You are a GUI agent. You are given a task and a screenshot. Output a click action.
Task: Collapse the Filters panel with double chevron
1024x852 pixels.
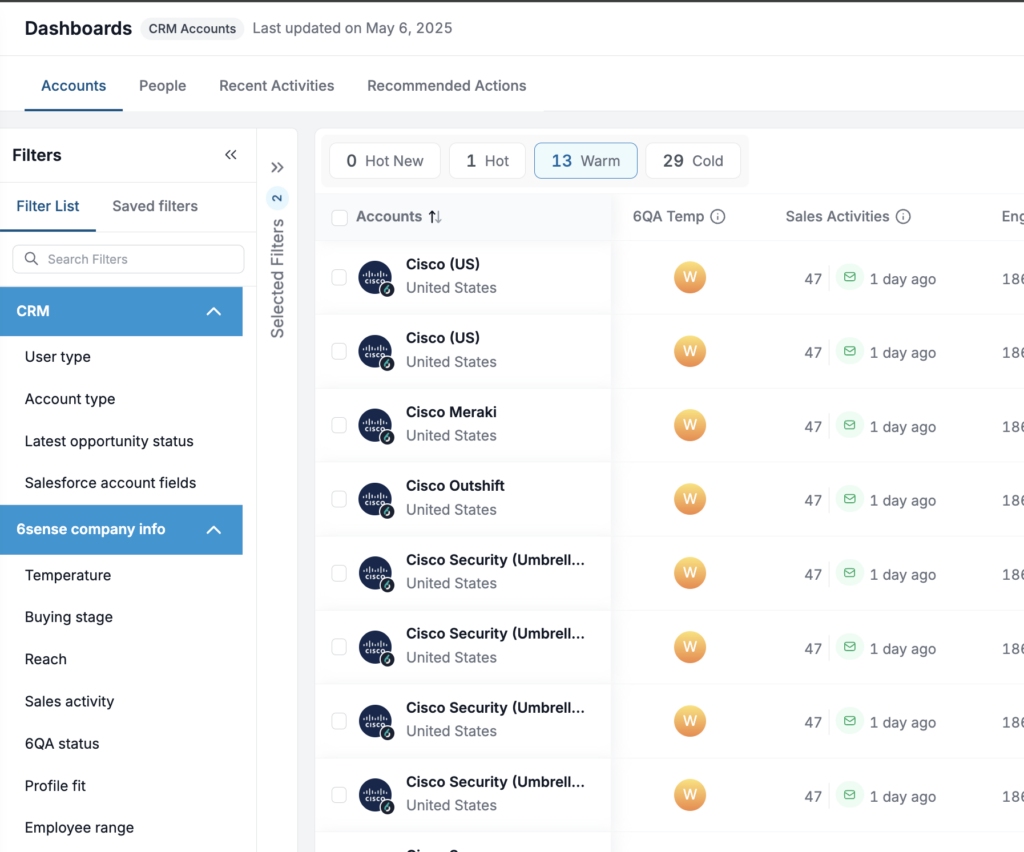231,155
